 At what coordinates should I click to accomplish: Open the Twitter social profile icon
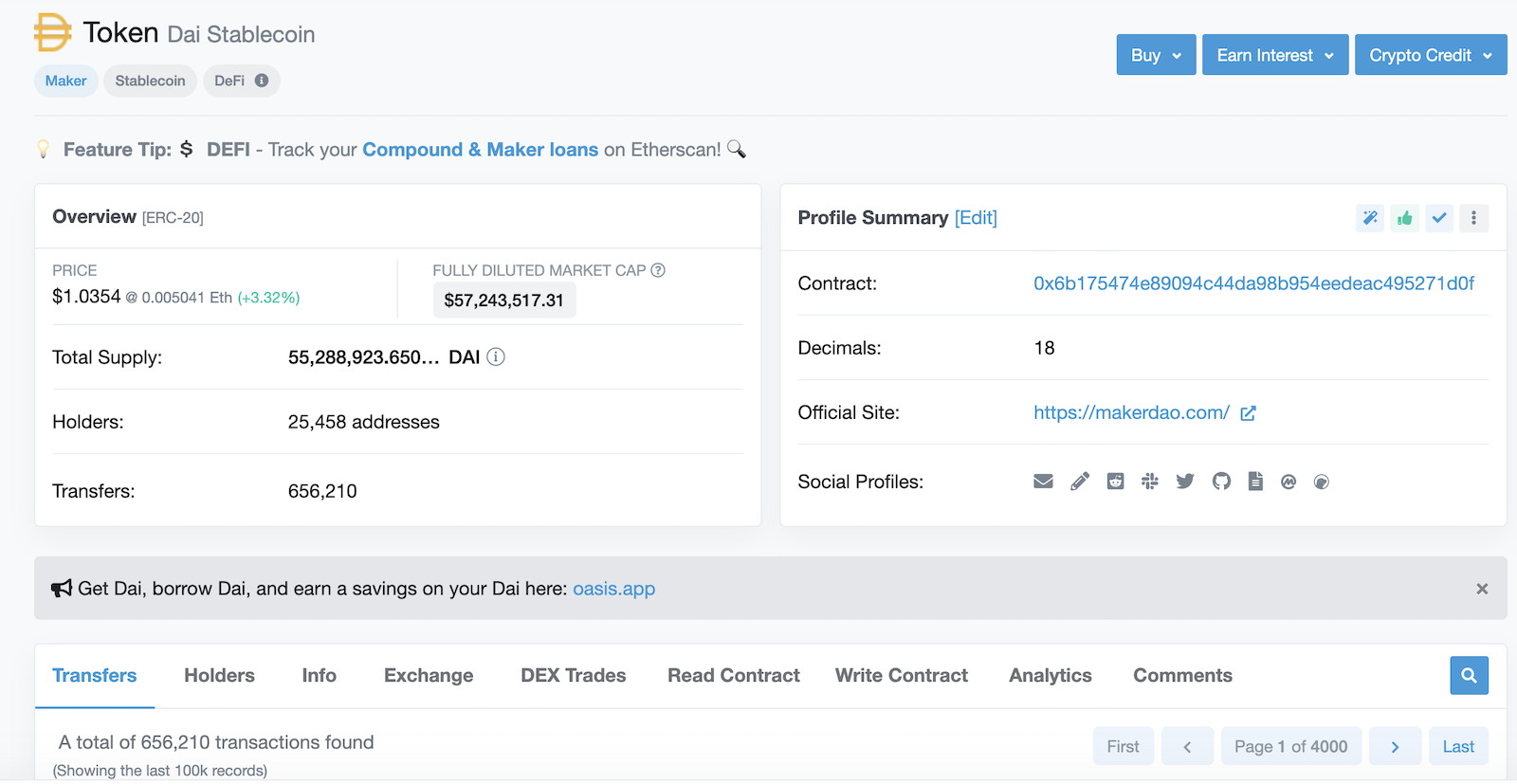click(x=1185, y=482)
